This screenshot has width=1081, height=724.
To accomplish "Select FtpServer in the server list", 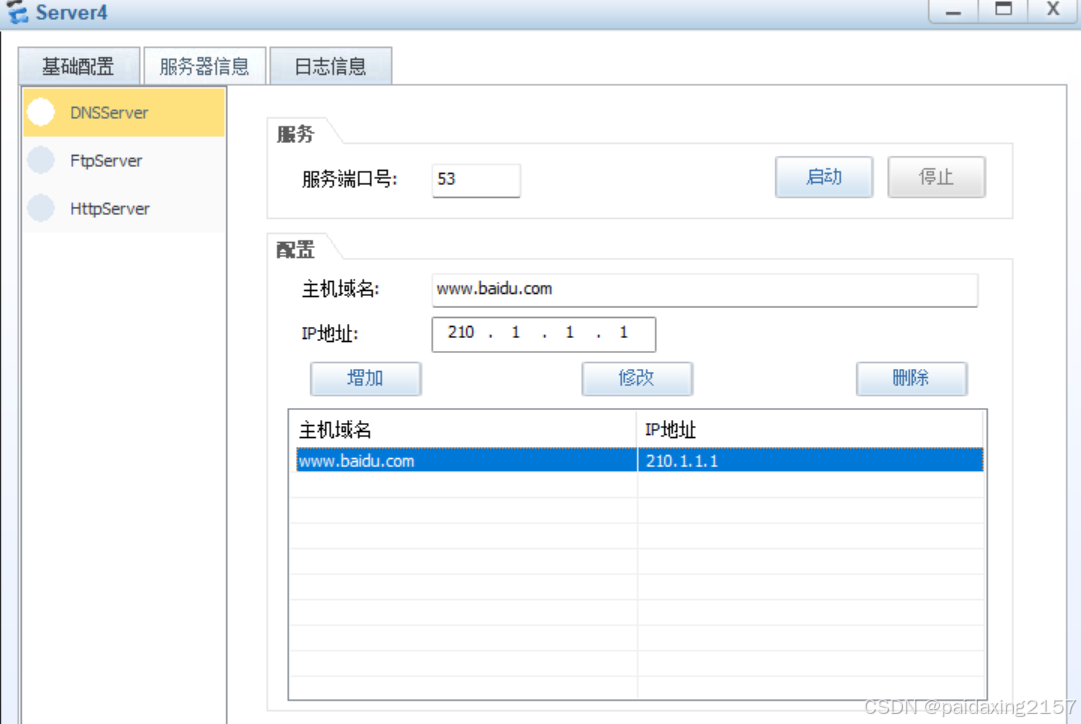I will [125, 161].
